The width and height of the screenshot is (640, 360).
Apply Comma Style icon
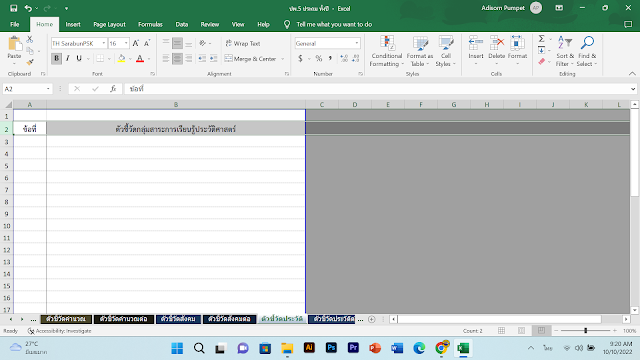330,58
